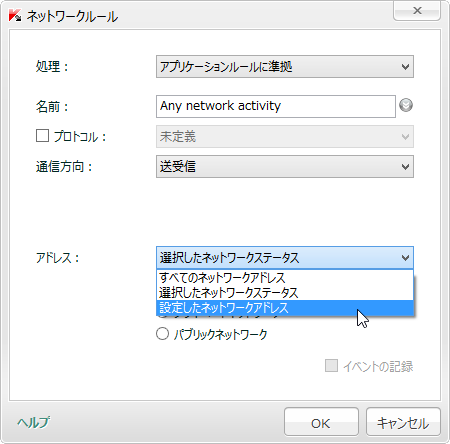450x444 pixels.
Task: Choose 選択したネットワークステータス list option
Action: click(285, 293)
